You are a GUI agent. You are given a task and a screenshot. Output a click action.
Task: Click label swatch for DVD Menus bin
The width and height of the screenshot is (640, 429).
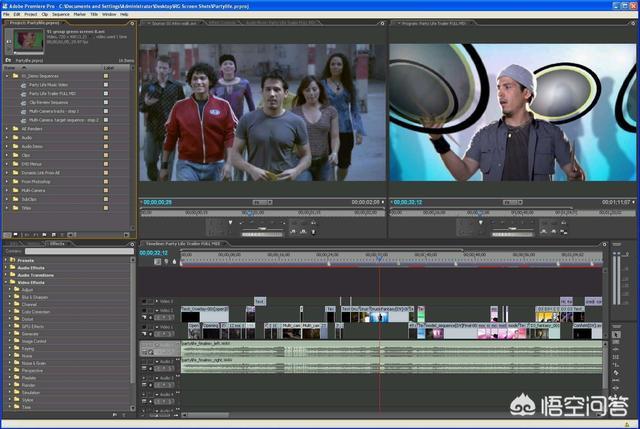106,164
